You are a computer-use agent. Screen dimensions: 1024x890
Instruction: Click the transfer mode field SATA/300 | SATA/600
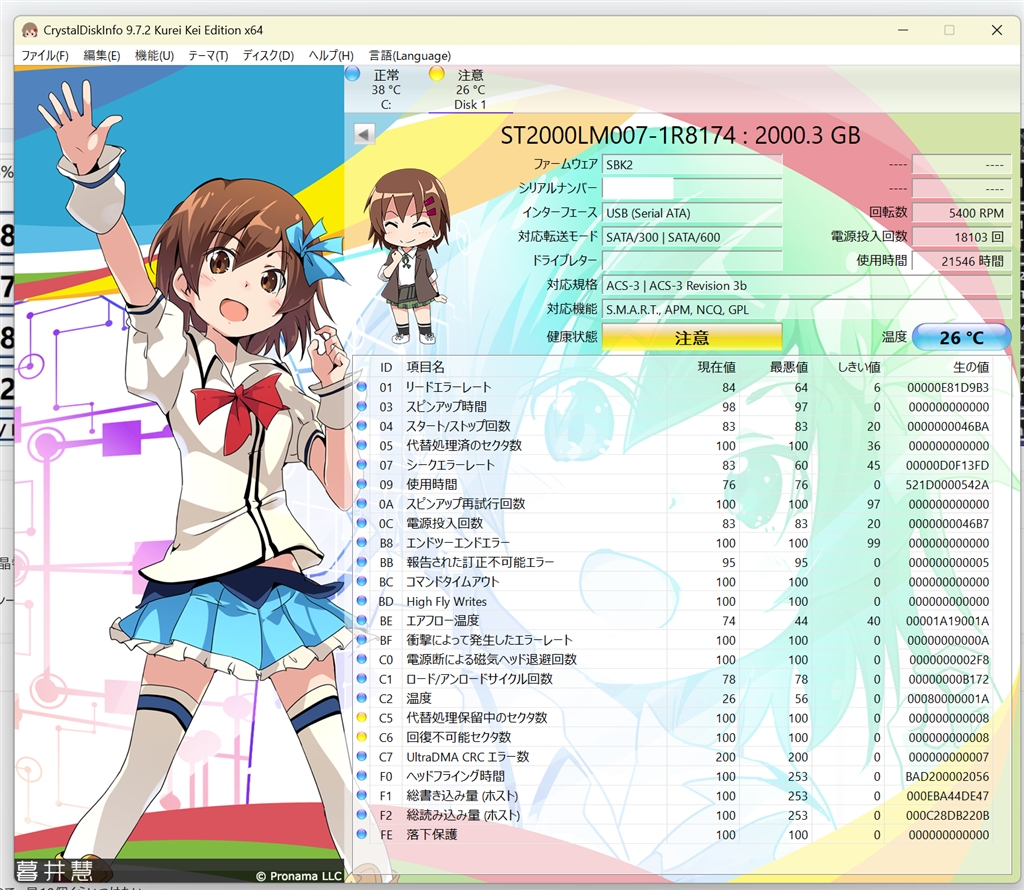(692, 237)
